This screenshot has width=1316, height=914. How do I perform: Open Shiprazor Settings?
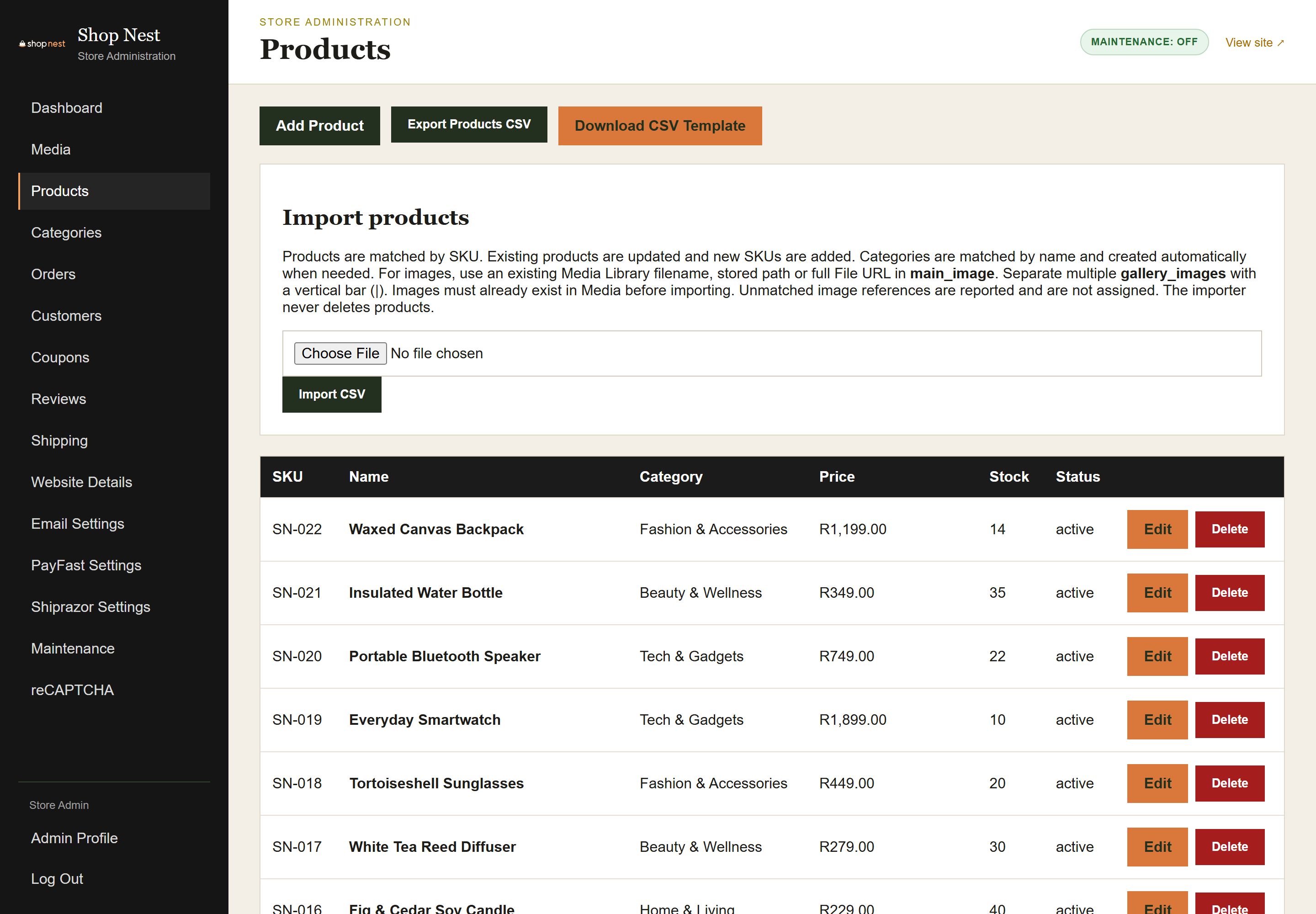[x=114, y=607]
